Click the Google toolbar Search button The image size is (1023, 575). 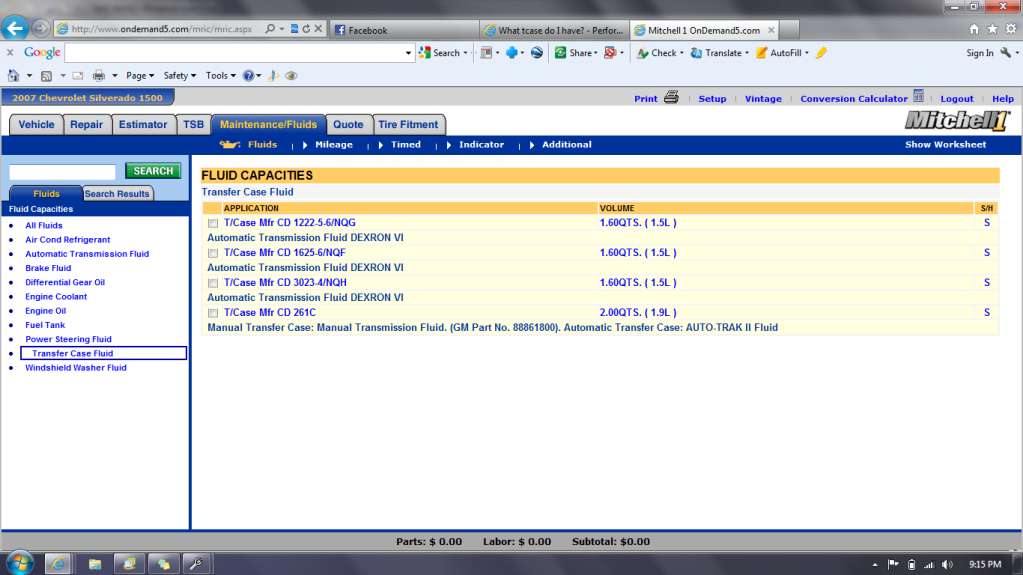[439, 53]
